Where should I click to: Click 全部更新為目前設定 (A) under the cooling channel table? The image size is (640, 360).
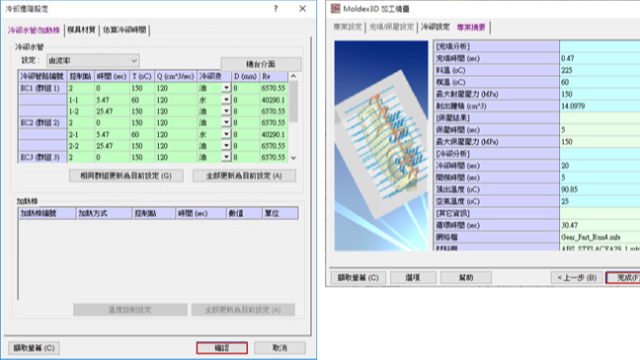point(244,176)
